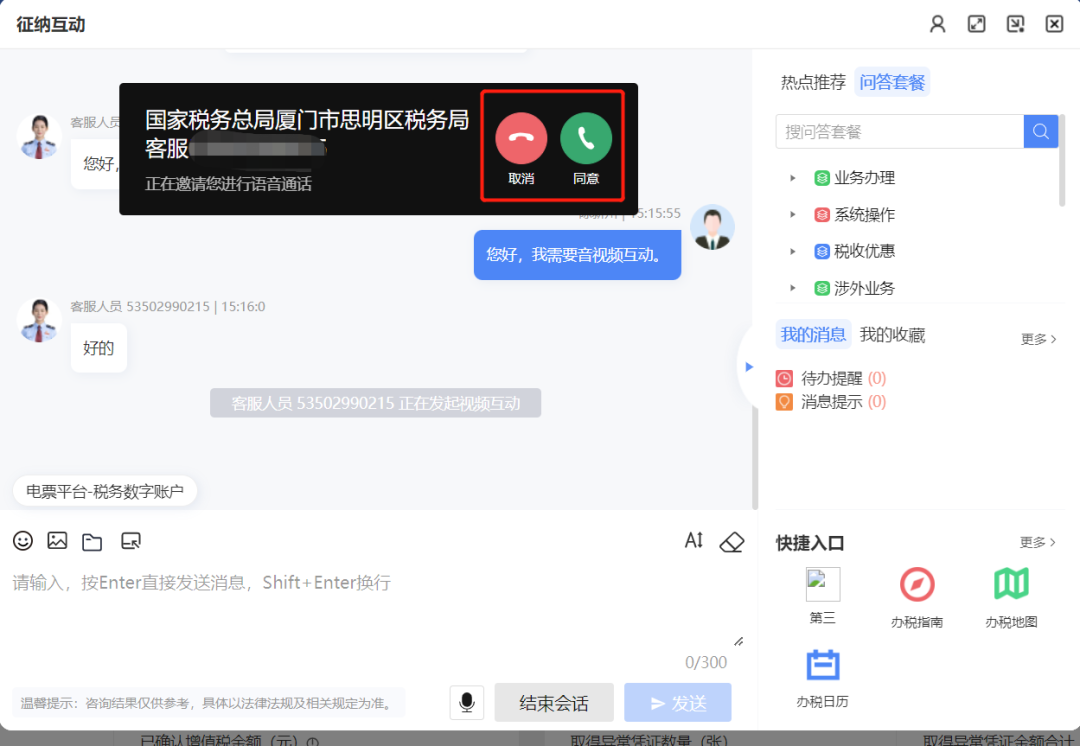Click customer service avatar beside 好的 message
This screenshot has width=1080, height=746.
(x=39, y=320)
